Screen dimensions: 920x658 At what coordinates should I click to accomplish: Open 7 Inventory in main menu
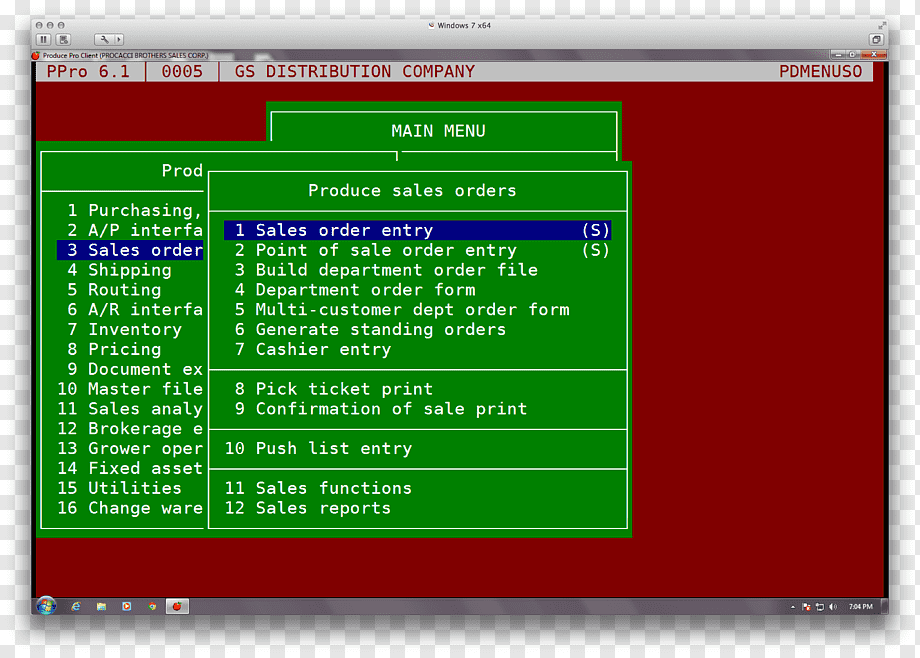pos(130,329)
